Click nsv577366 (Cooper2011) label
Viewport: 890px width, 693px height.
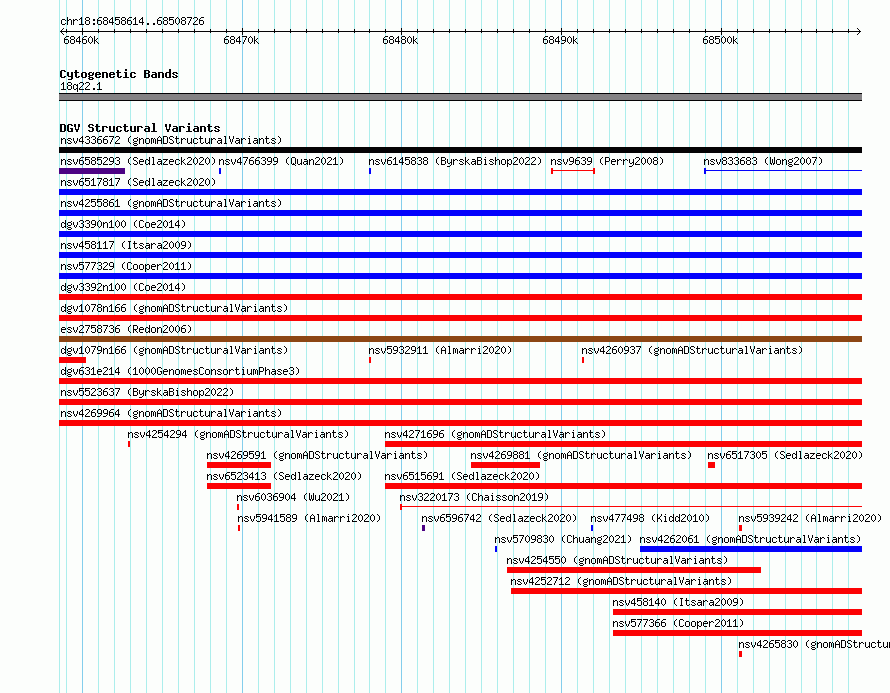click(x=678, y=623)
